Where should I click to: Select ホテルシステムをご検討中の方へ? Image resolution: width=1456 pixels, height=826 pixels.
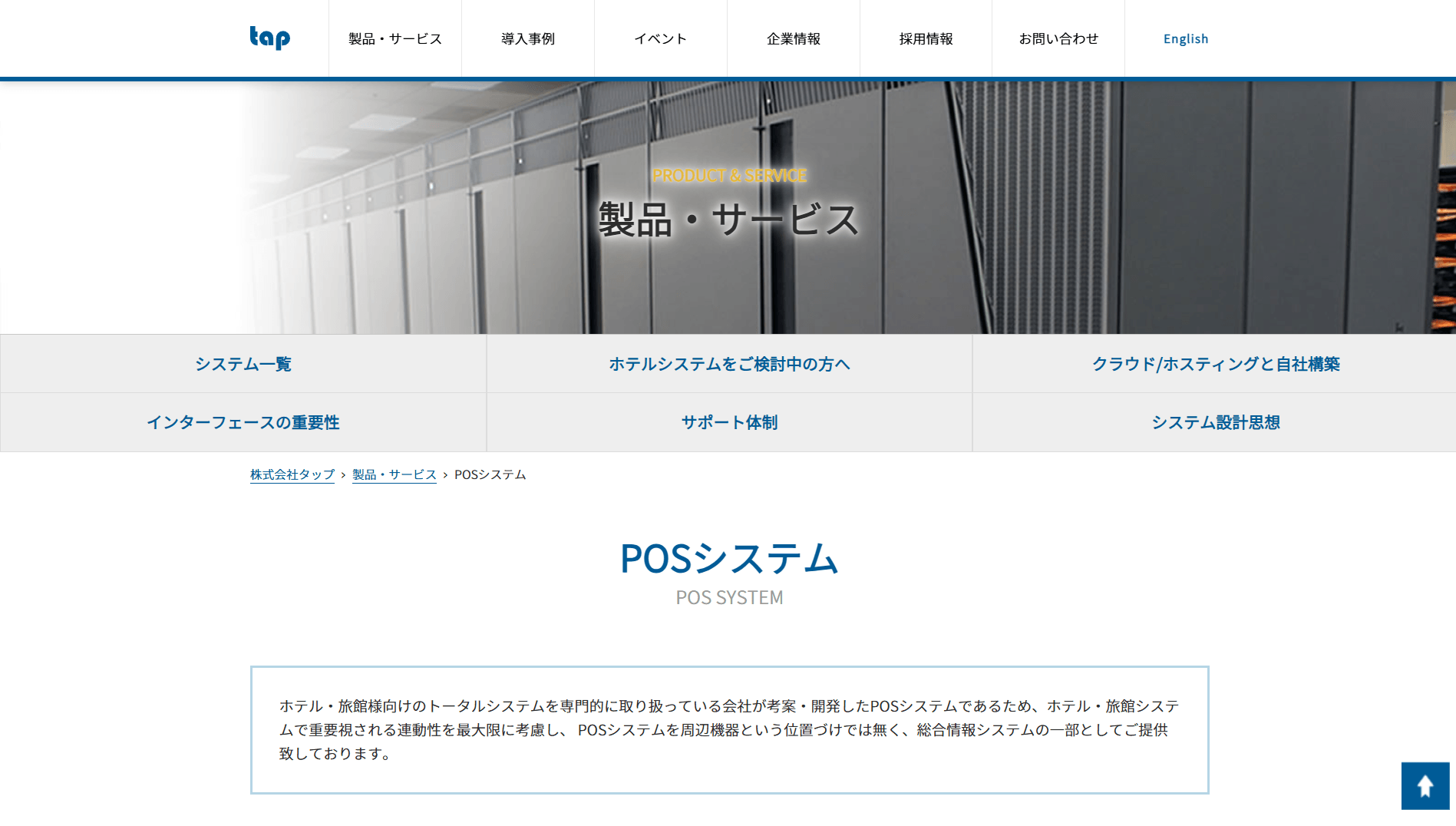point(729,364)
